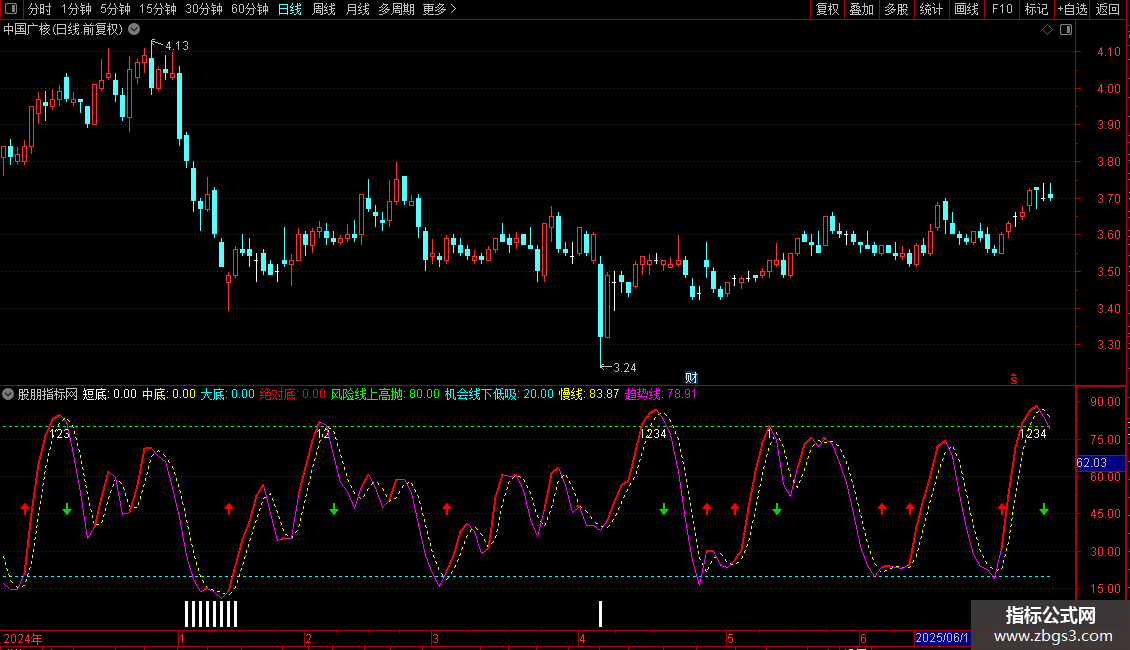Click the 绝对底: 0.00 indicator value
The height and width of the screenshot is (650, 1130).
(293, 394)
